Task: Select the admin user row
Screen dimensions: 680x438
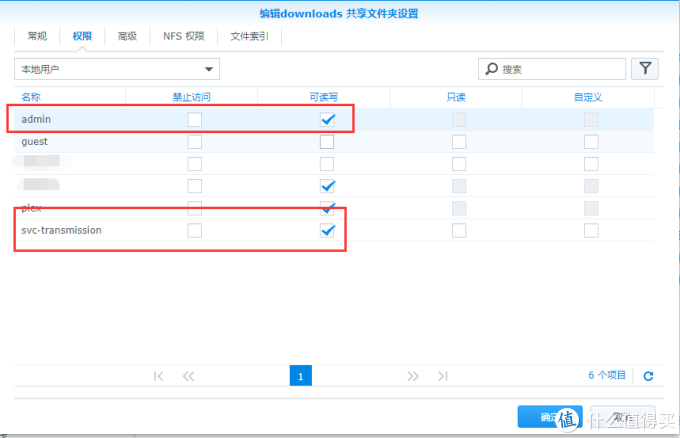Action: [x=334, y=119]
